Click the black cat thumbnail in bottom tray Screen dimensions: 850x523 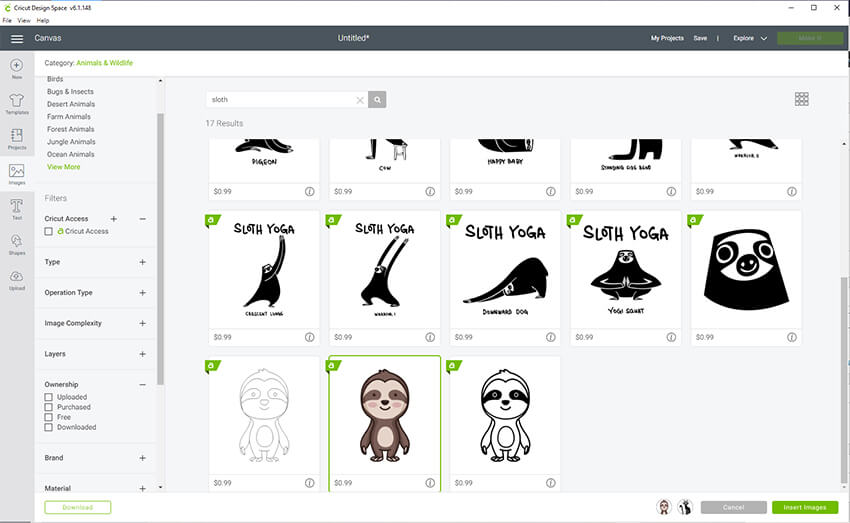point(685,507)
